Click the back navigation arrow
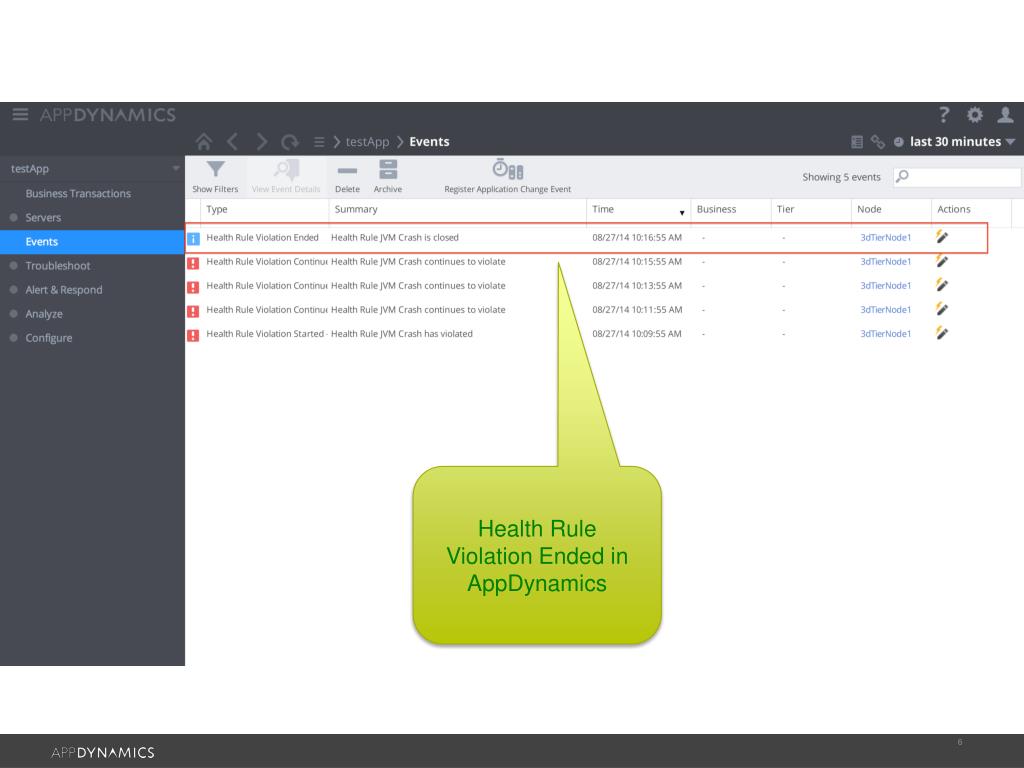The width and height of the screenshot is (1024, 768). coord(232,142)
